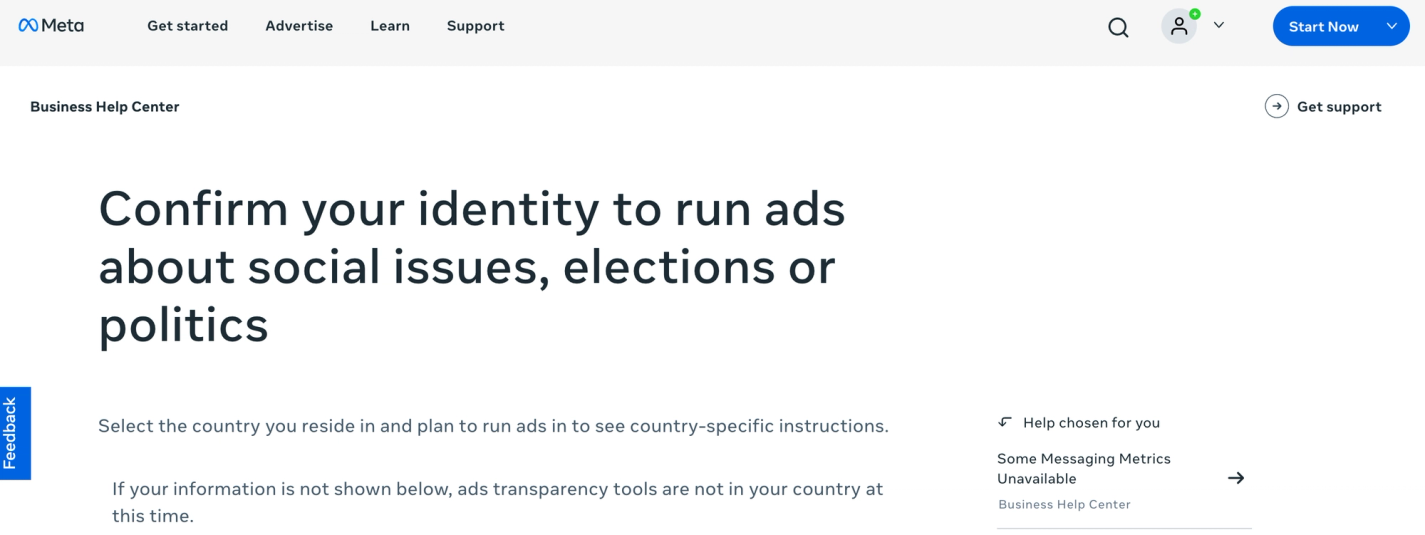
Task: Click the curved arrow by Help chosen for you
Action: click(x=1005, y=422)
